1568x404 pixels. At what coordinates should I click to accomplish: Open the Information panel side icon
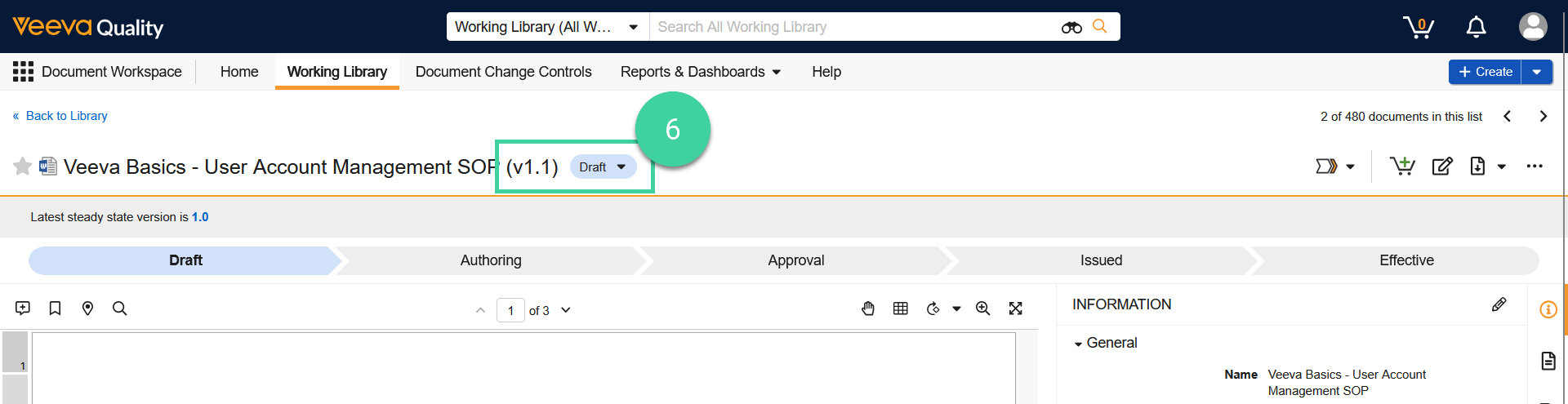(1548, 309)
